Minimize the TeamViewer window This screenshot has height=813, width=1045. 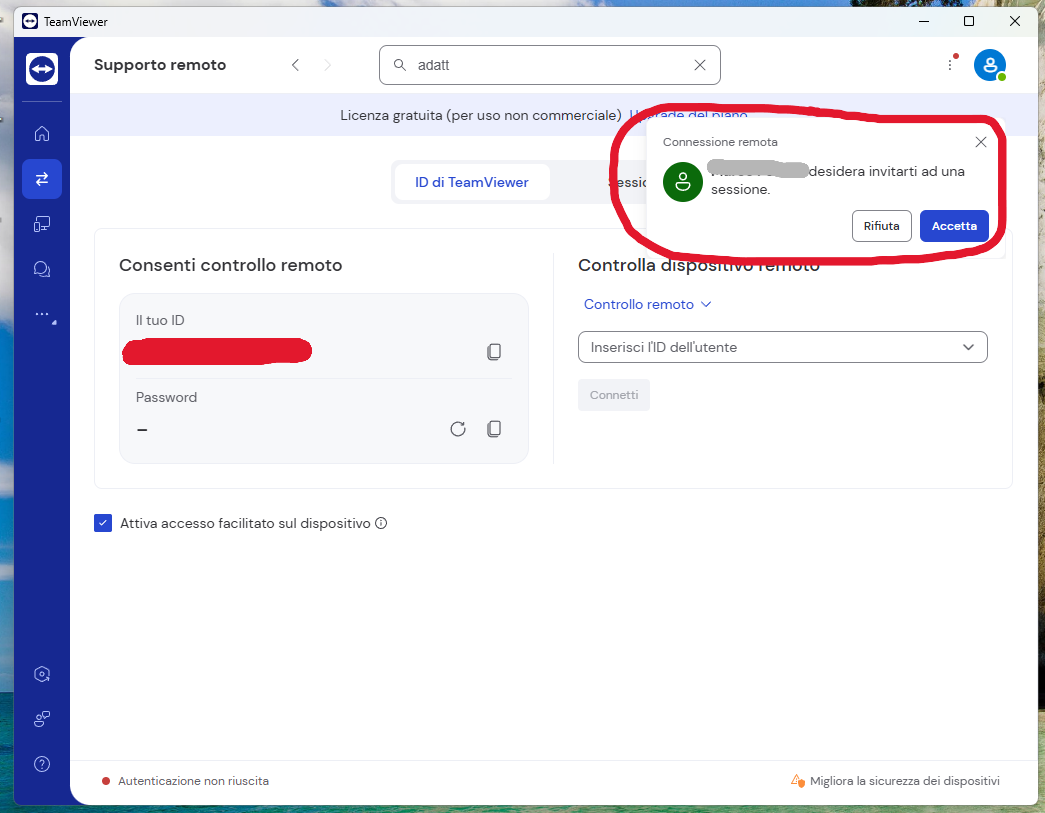[x=924, y=21]
